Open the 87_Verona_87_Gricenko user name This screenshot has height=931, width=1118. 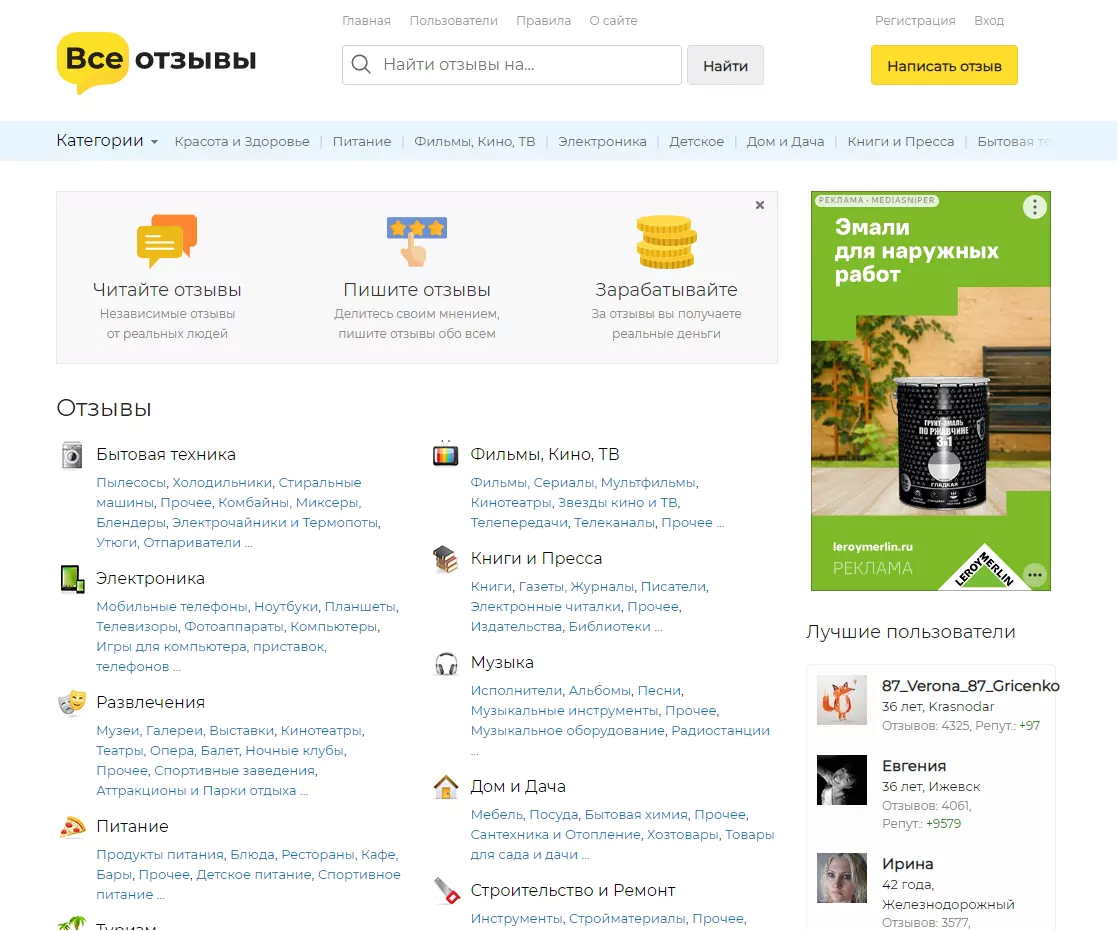tap(970, 686)
